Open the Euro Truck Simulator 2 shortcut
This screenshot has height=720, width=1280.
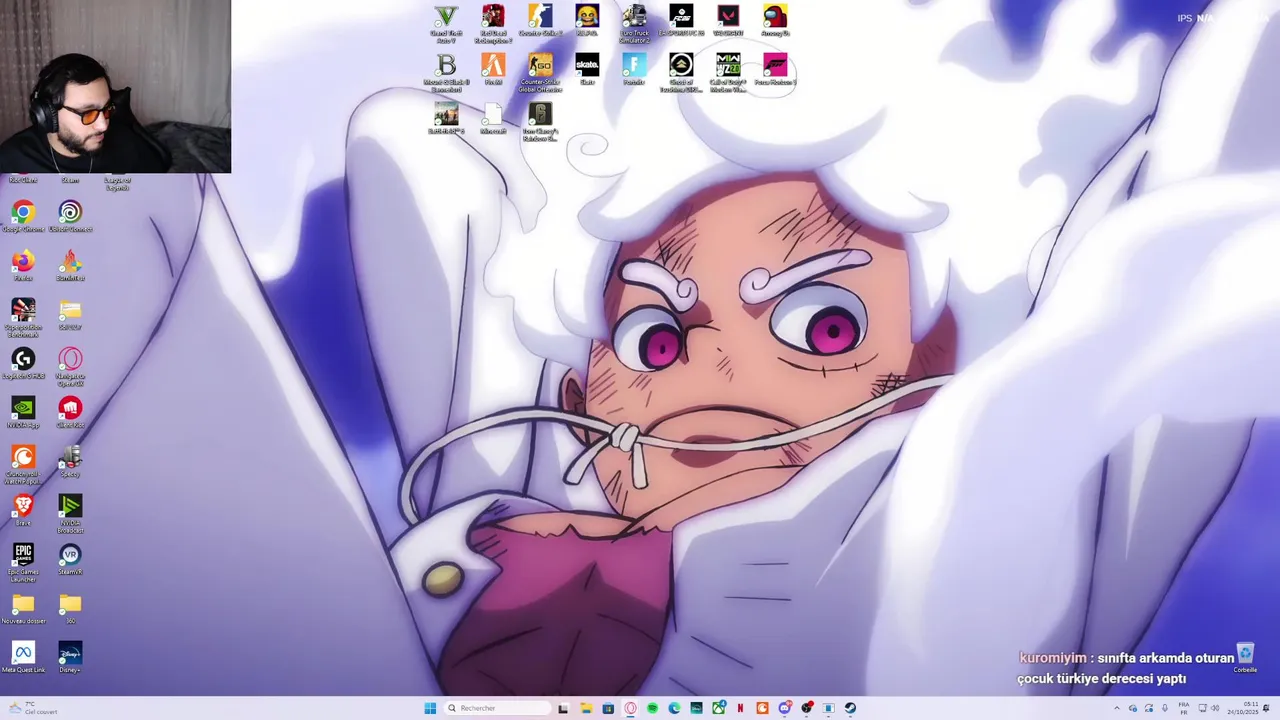point(634,23)
